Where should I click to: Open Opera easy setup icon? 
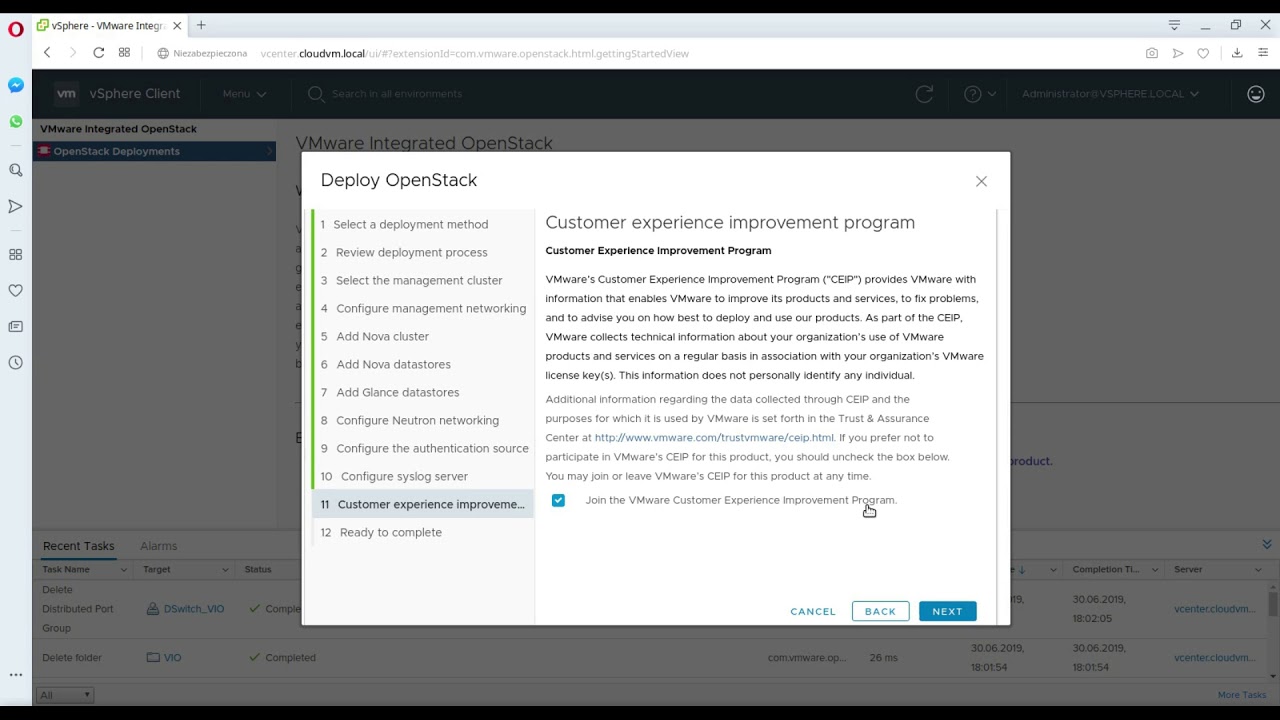1263,53
